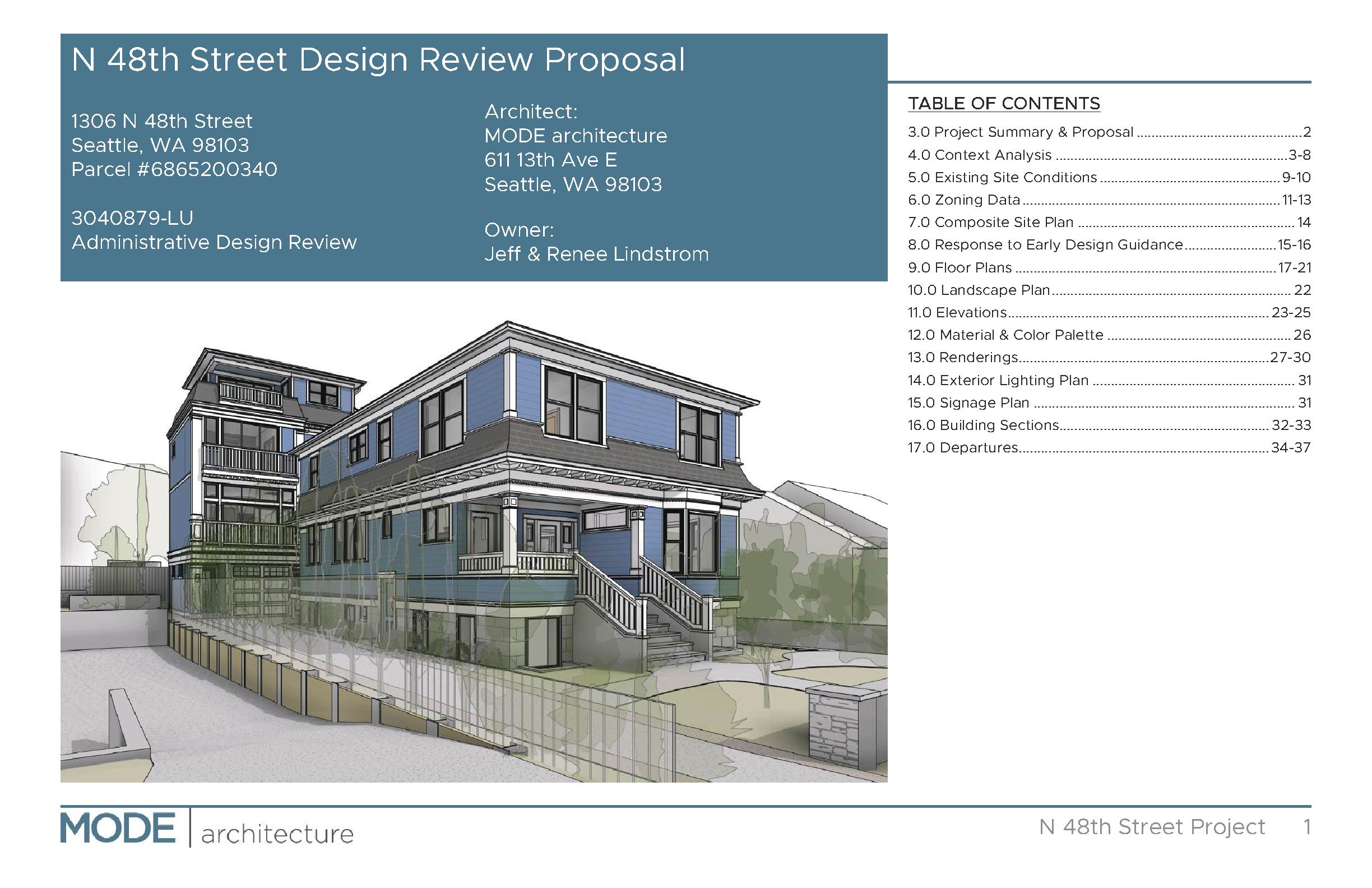The height and width of the screenshot is (888, 1372).
Task: Click the TABLE OF CONTENTS heading
Action: tap(1004, 104)
